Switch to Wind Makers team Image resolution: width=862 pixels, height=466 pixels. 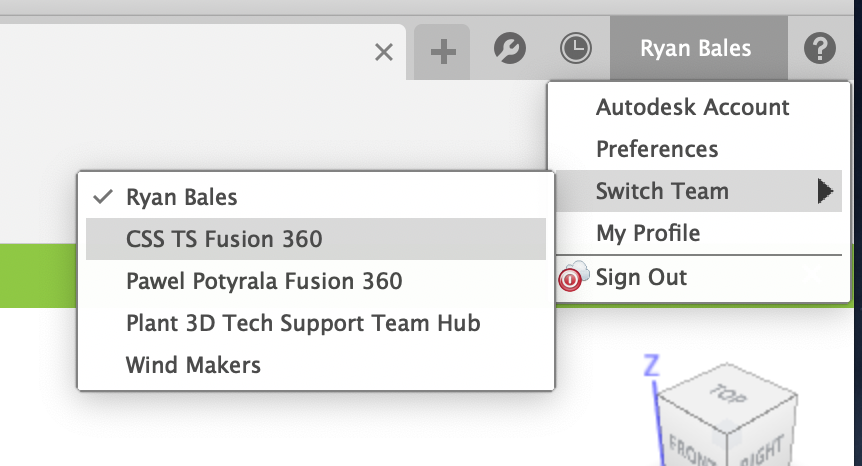coord(316,365)
